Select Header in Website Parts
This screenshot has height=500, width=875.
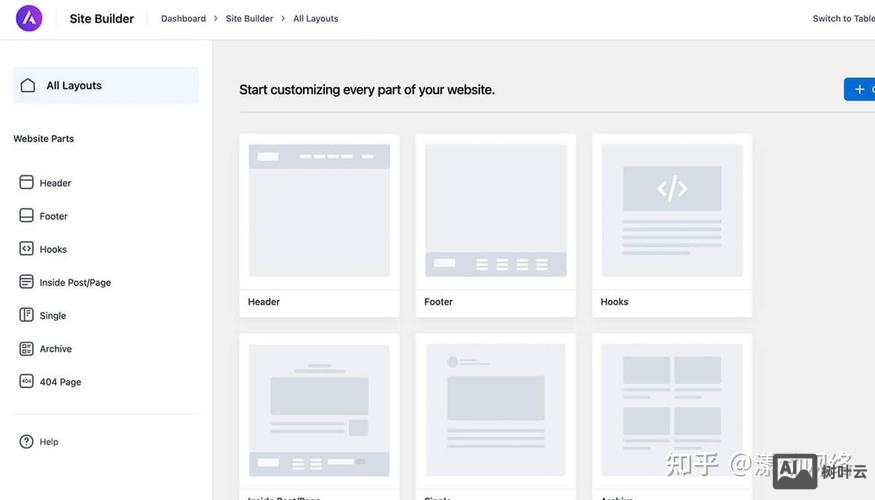pyautogui.click(x=55, y=183)
